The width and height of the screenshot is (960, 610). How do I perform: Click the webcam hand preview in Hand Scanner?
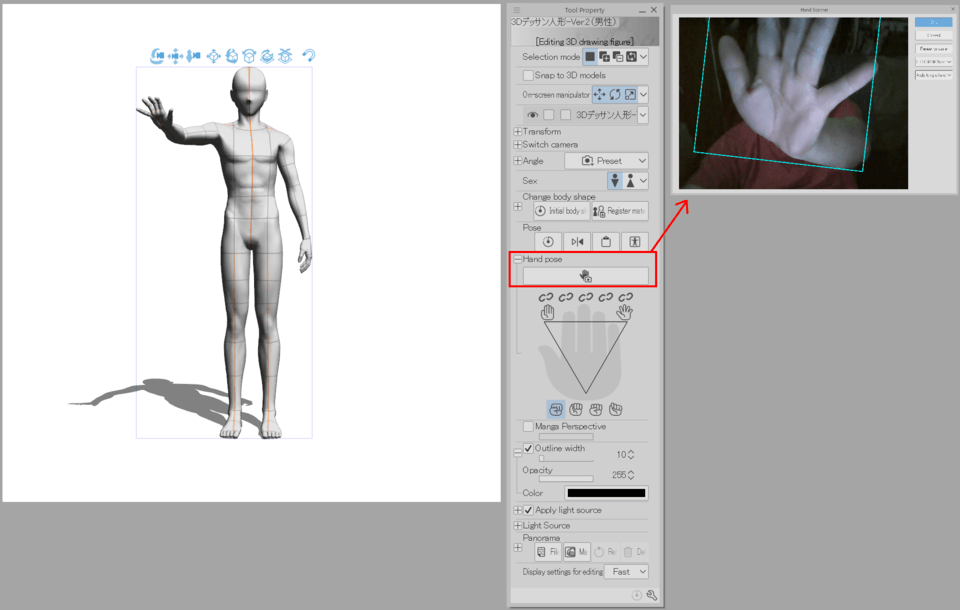(793, 103)
